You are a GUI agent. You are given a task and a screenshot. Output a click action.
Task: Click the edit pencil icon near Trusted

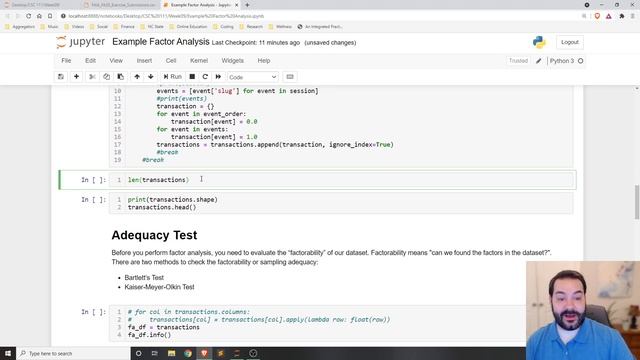[538, 61]
